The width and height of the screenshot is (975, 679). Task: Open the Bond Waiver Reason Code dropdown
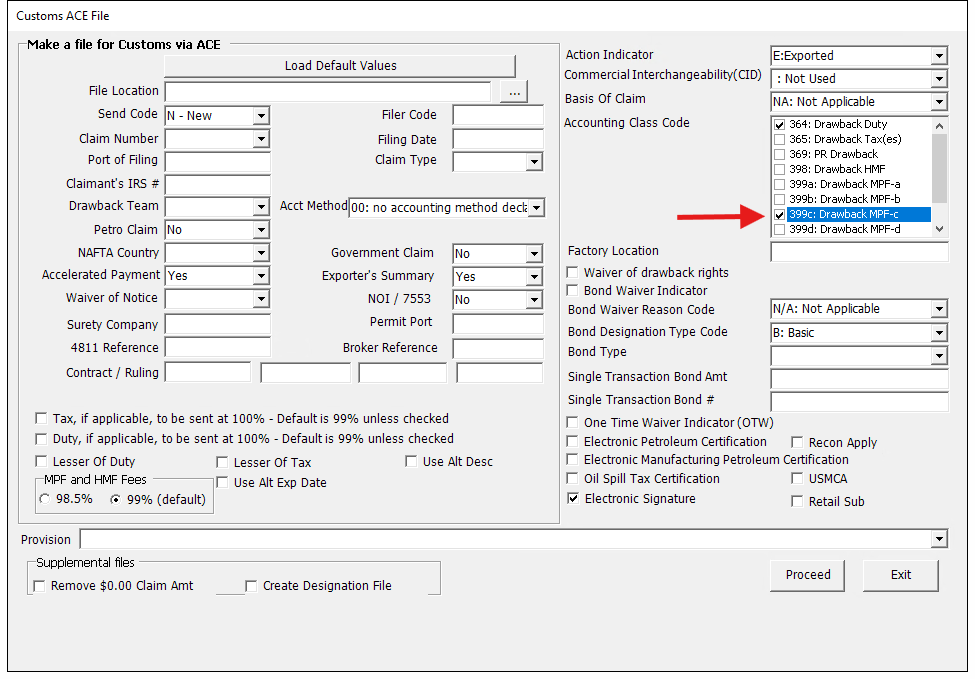tap(940, 309)
